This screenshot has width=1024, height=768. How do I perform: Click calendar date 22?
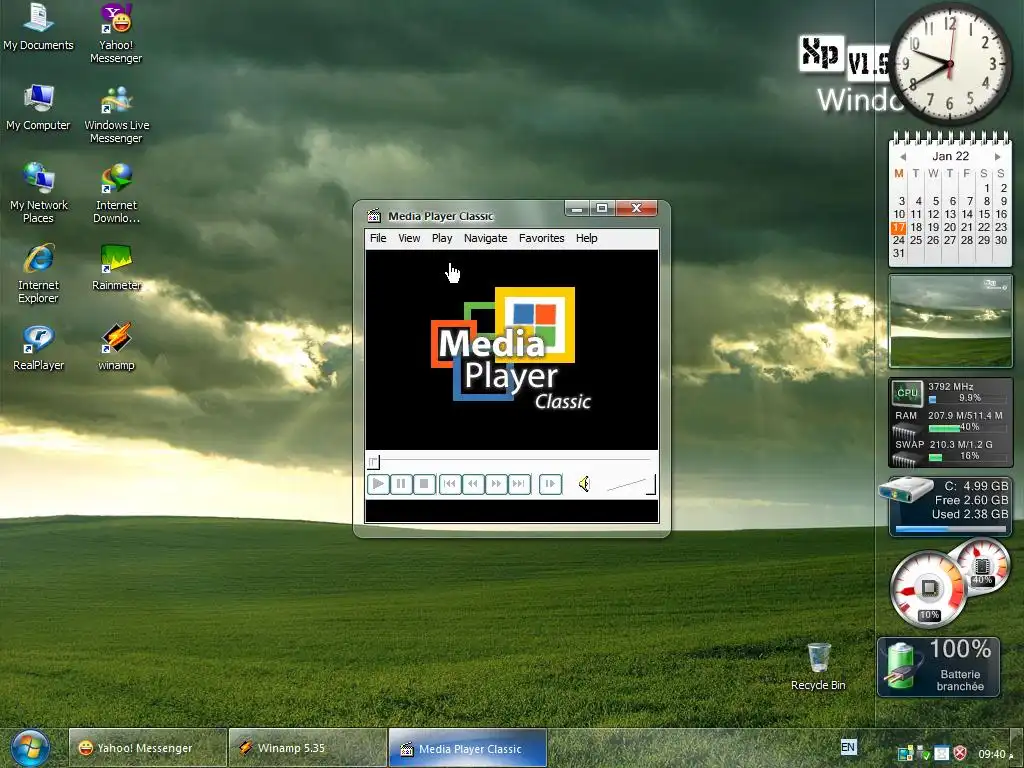point(984,227)
